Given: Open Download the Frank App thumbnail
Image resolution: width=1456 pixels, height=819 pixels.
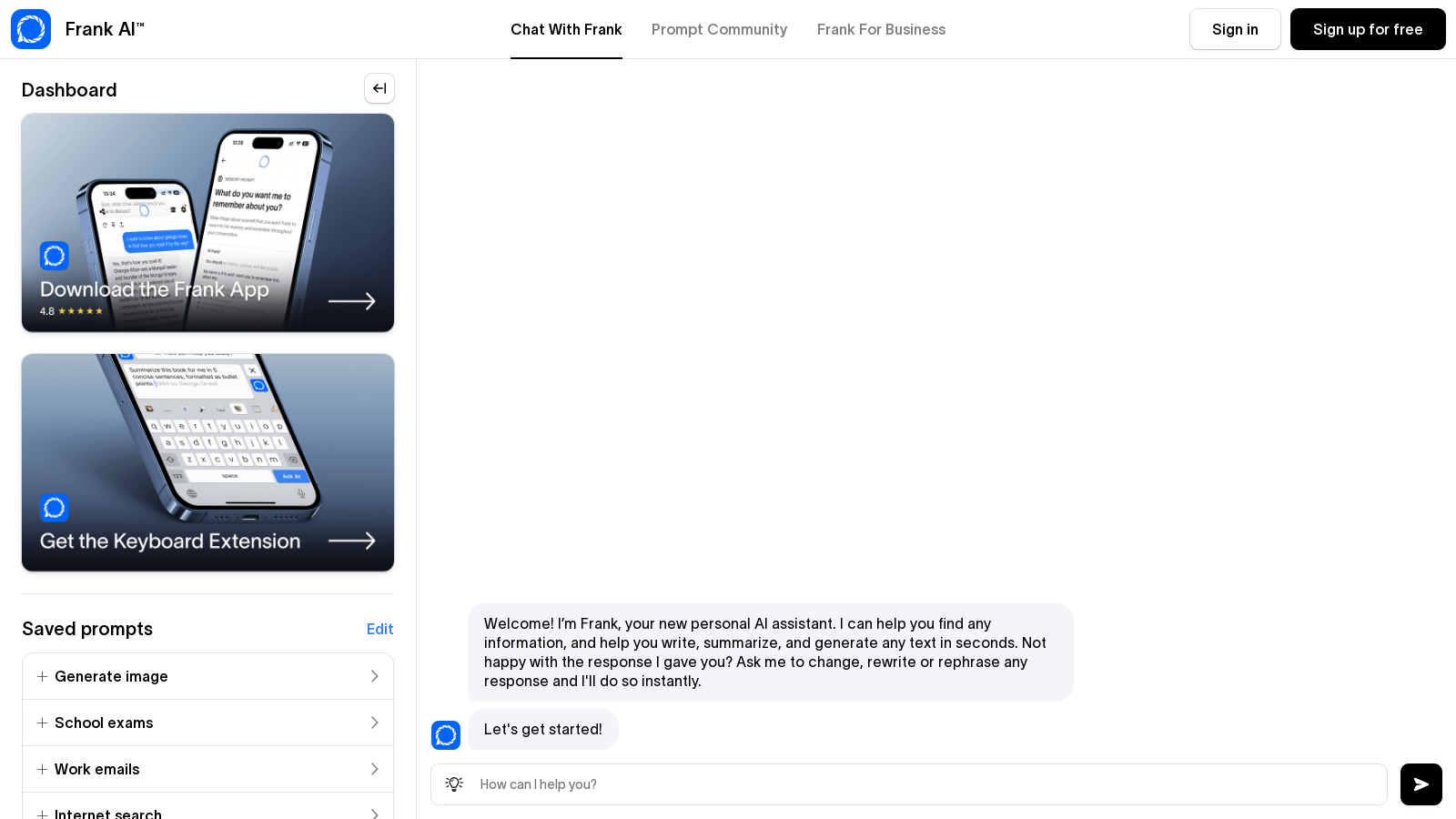Looking at the screenshot, I should 207,223.
